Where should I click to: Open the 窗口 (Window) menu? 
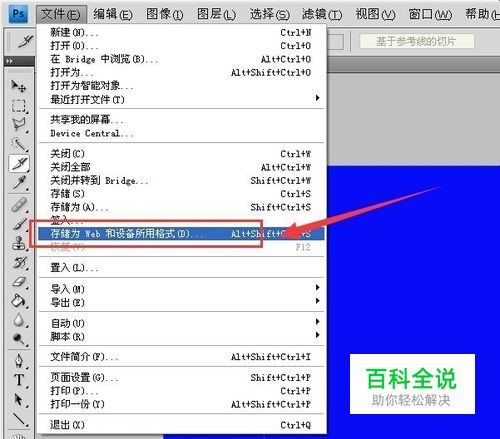coord(430,14)
